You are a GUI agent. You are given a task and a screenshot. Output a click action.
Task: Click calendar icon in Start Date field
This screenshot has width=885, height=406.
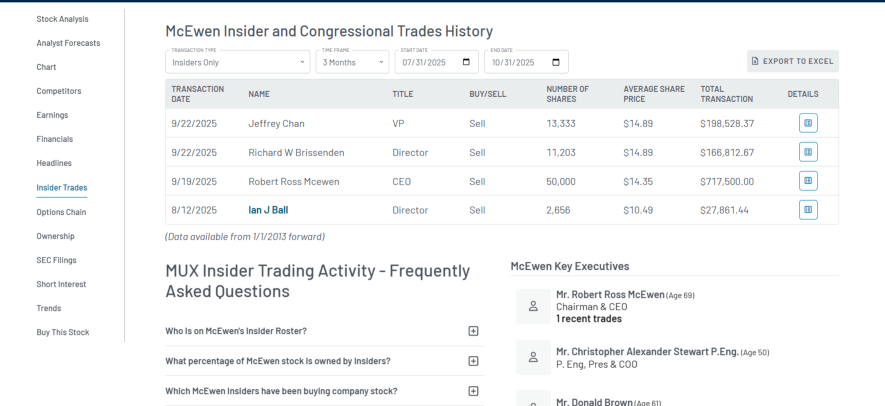pos(464,62)
